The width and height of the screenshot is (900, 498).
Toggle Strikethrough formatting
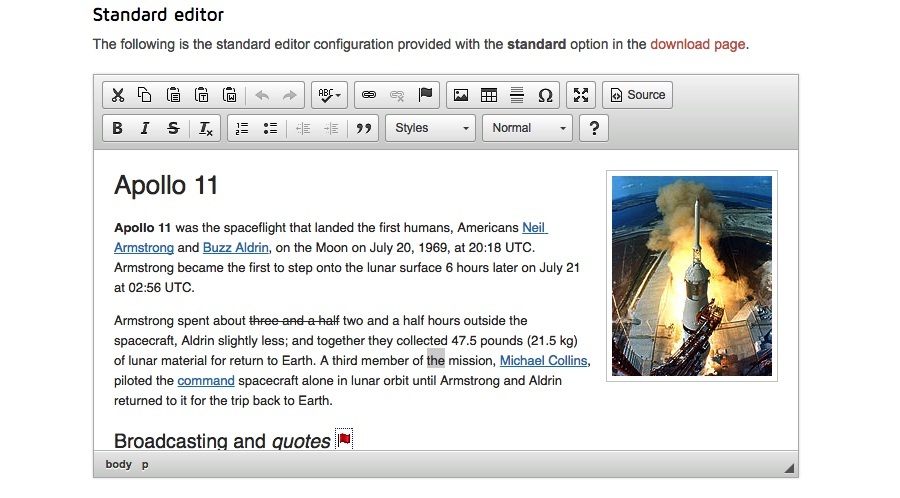point(173,128)
